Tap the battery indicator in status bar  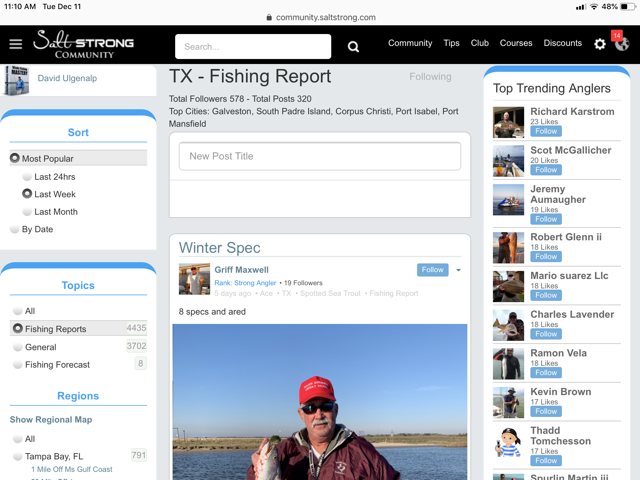point(628,7)
